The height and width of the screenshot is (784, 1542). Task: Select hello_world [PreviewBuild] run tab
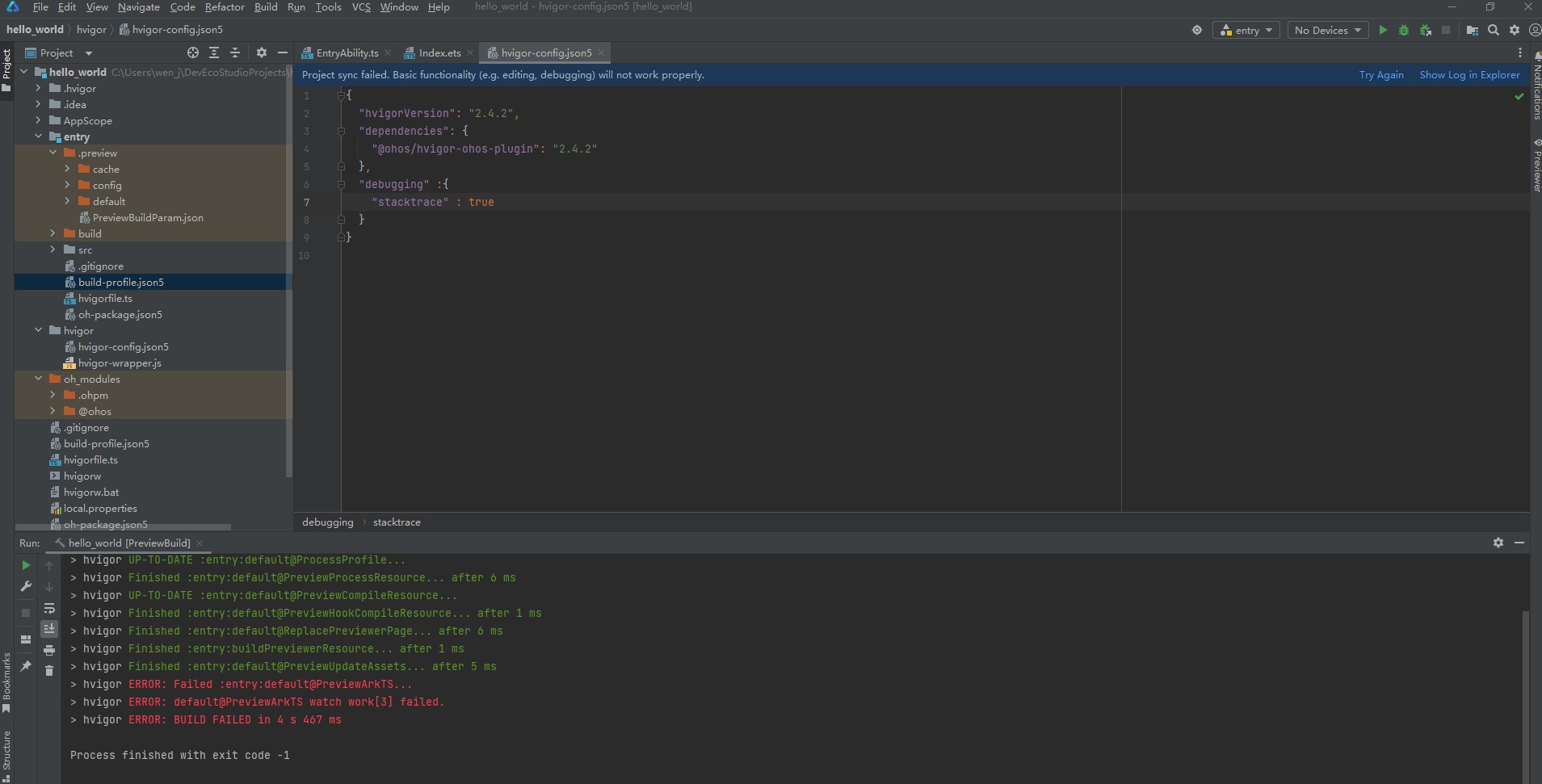tap(129, 543)
